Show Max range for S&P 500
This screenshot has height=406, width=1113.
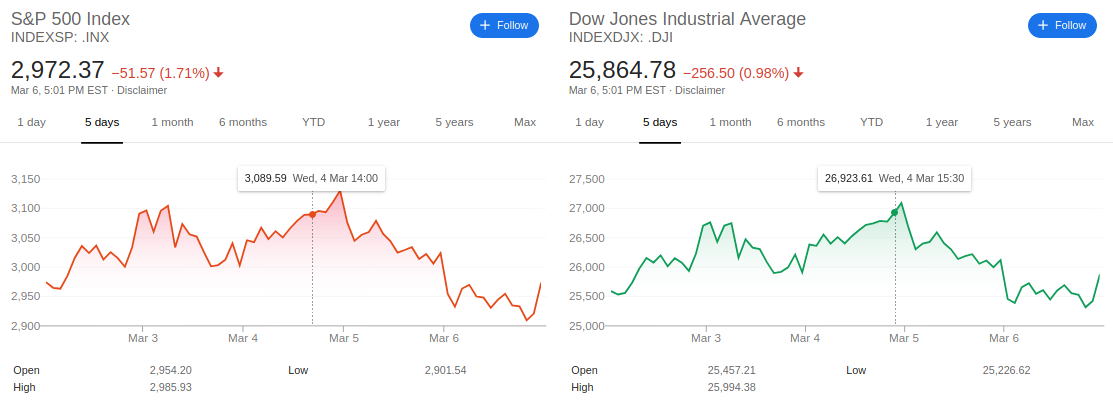525,122
